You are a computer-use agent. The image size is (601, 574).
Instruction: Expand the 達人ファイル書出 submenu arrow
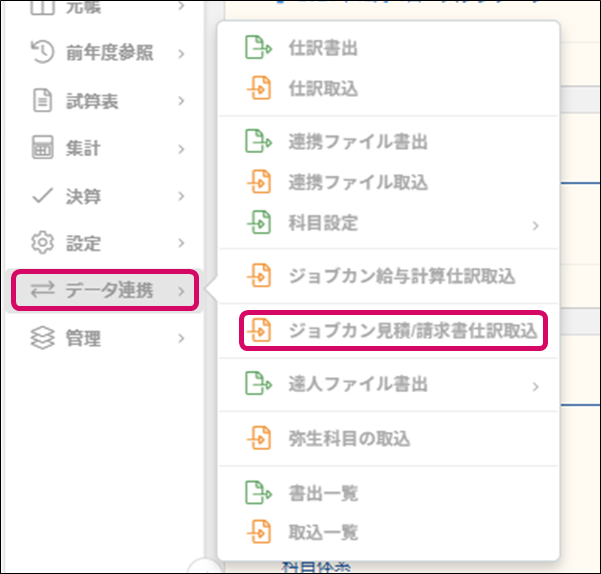[536, 386]
